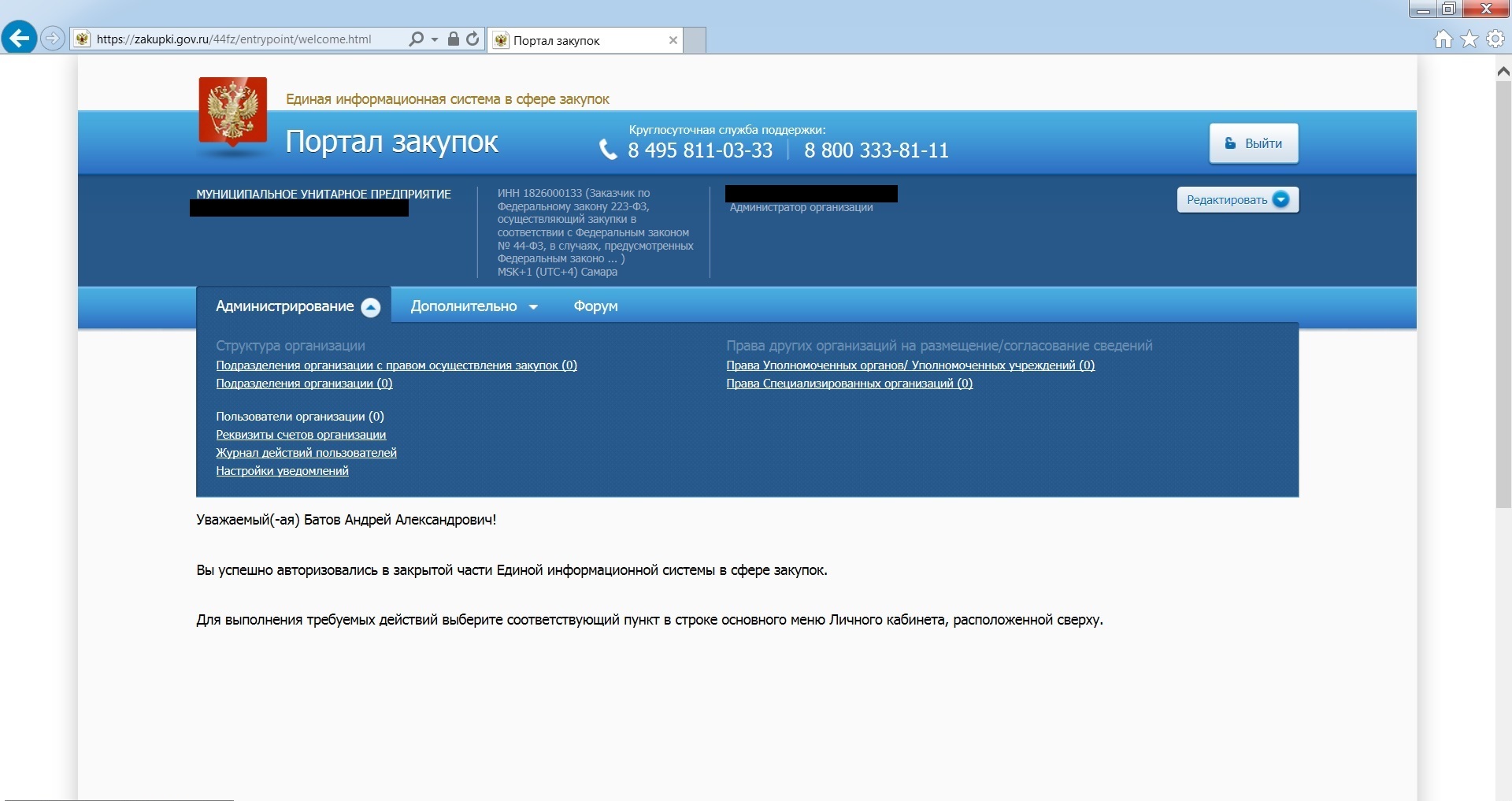The image size is (1512, 801).
Task: Open the browser home page icon
Action: [x=1443, y=39]
